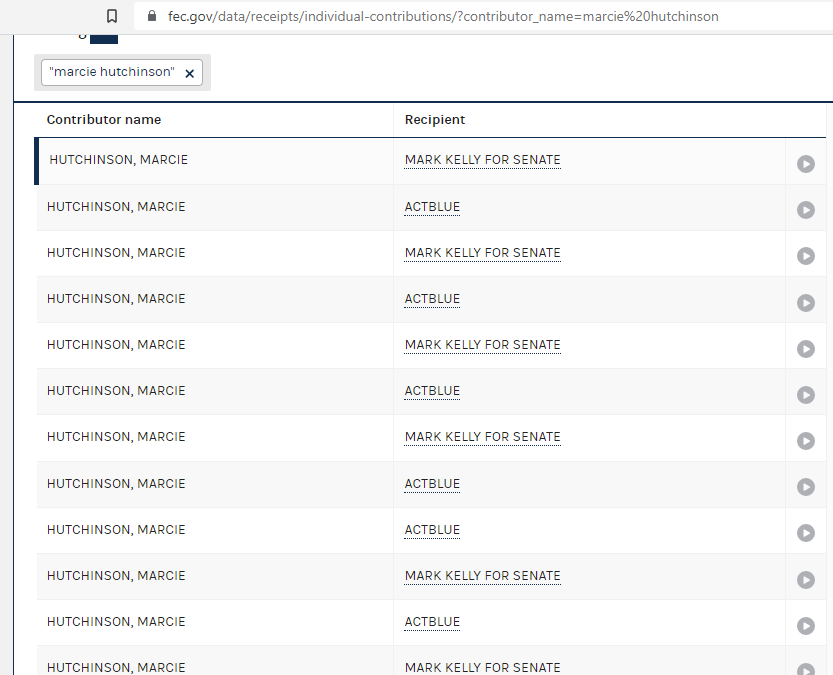833x675 pixels.
Task: Expand details arrow on the seventh row
Action: 805,441
